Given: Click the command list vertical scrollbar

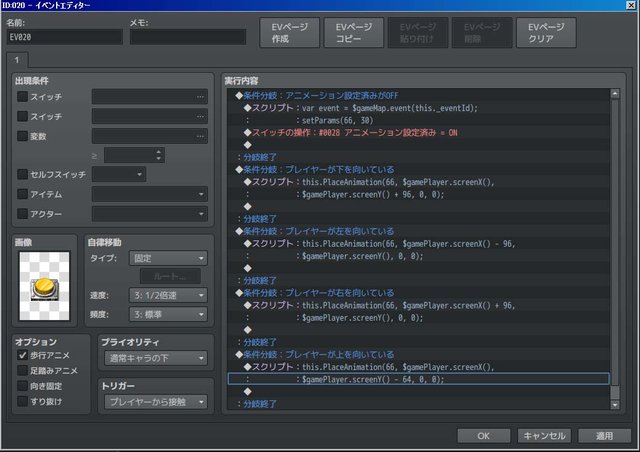Looking at the screenshot, I should pyautogui.click(x=615, y=249).
